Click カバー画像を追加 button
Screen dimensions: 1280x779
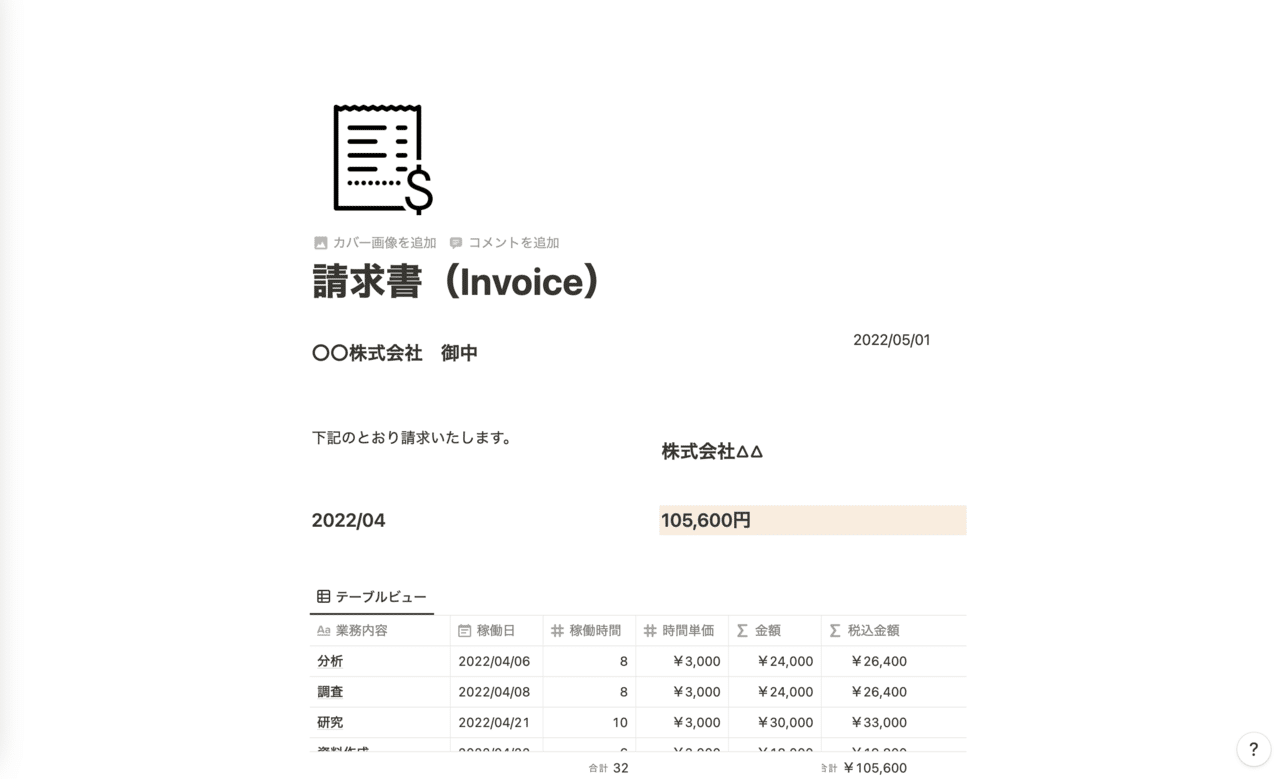pyautogui.click(x=375, y=243)
